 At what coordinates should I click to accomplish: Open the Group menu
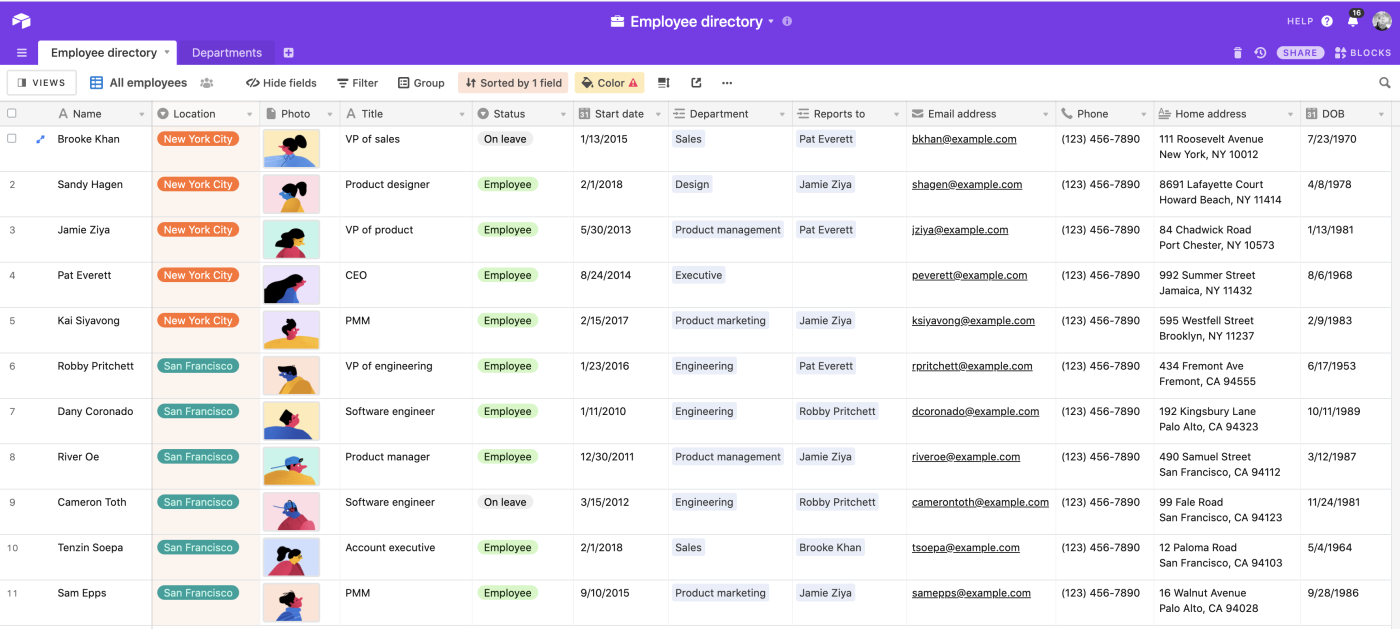click(421, 83)
